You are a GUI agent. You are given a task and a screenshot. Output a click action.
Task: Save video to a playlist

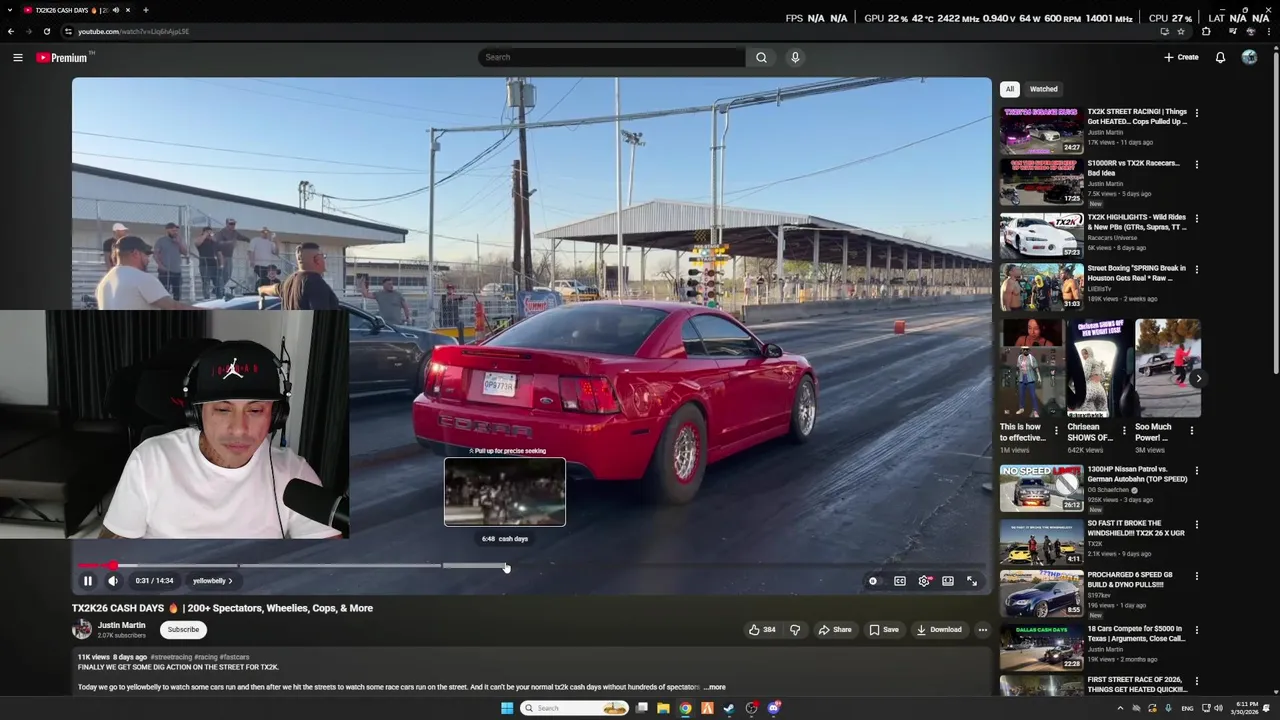884,630
